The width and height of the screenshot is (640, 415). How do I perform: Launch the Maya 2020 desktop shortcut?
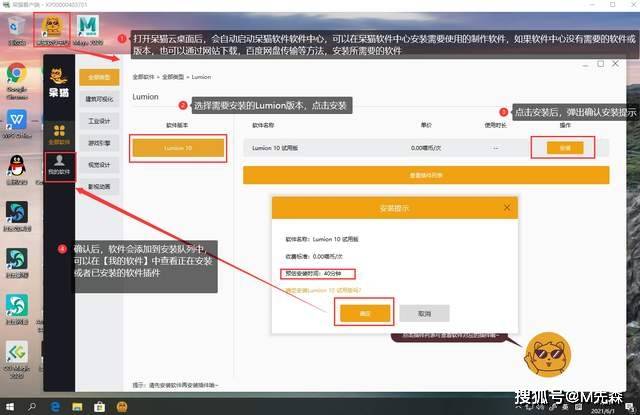pyautogui.click(x=88, y=29)
